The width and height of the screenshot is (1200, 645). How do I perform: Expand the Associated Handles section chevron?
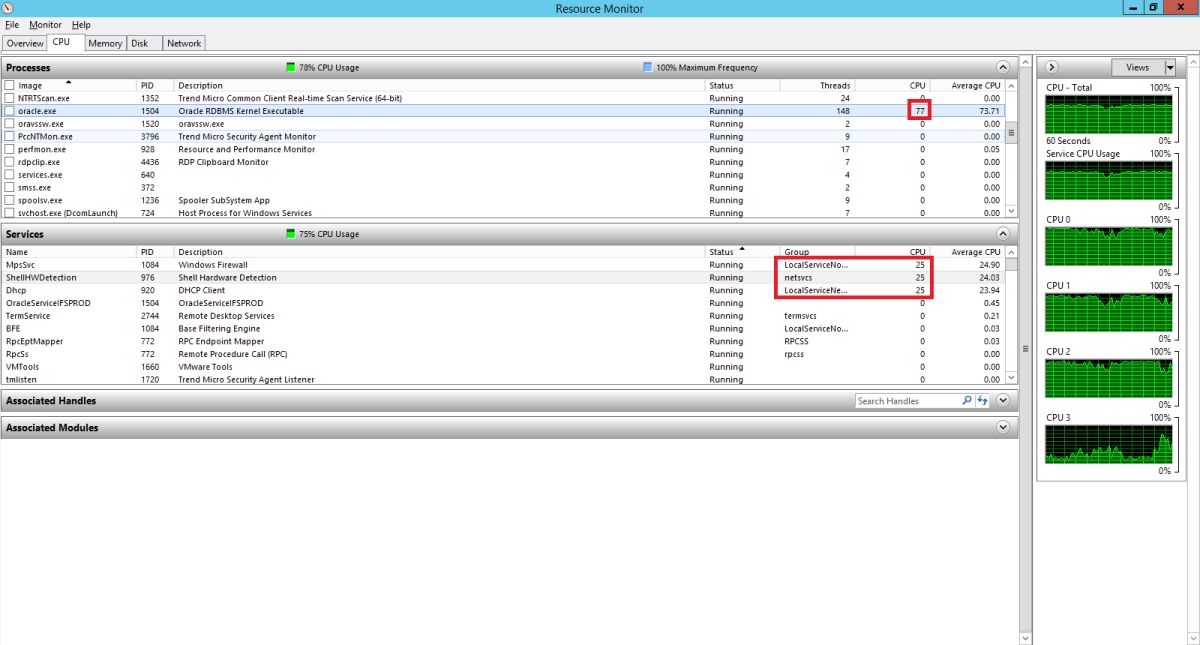tap(1003, 400)
